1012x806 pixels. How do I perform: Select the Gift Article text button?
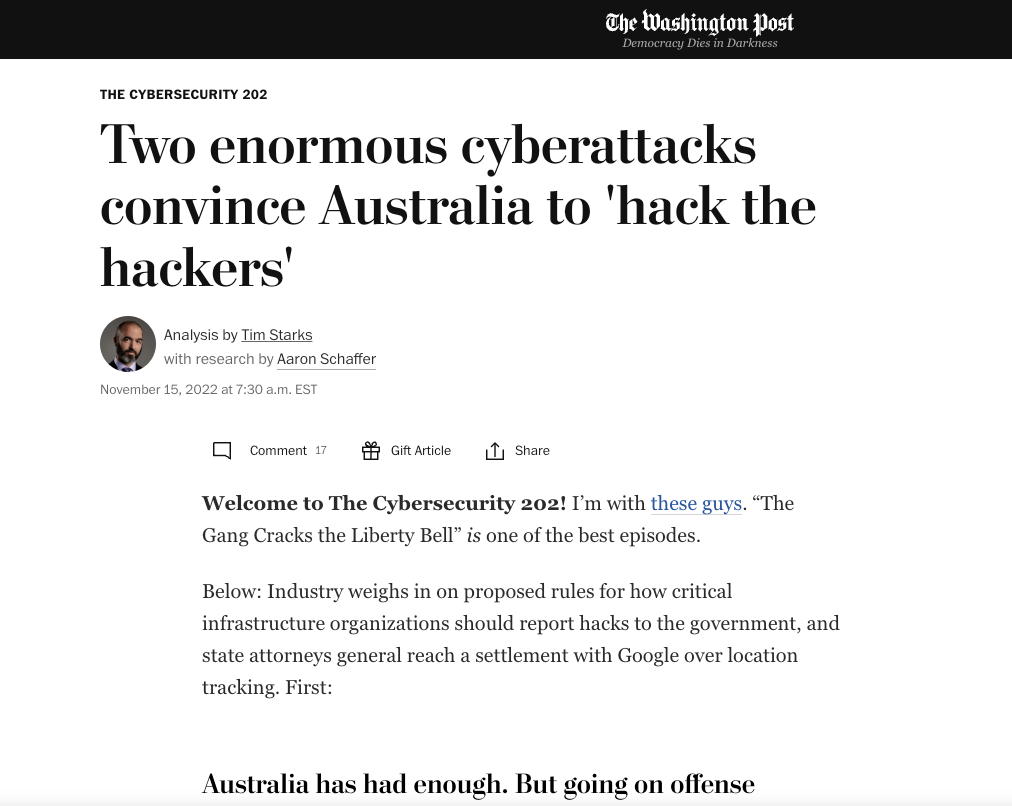[x=420, y=451]
